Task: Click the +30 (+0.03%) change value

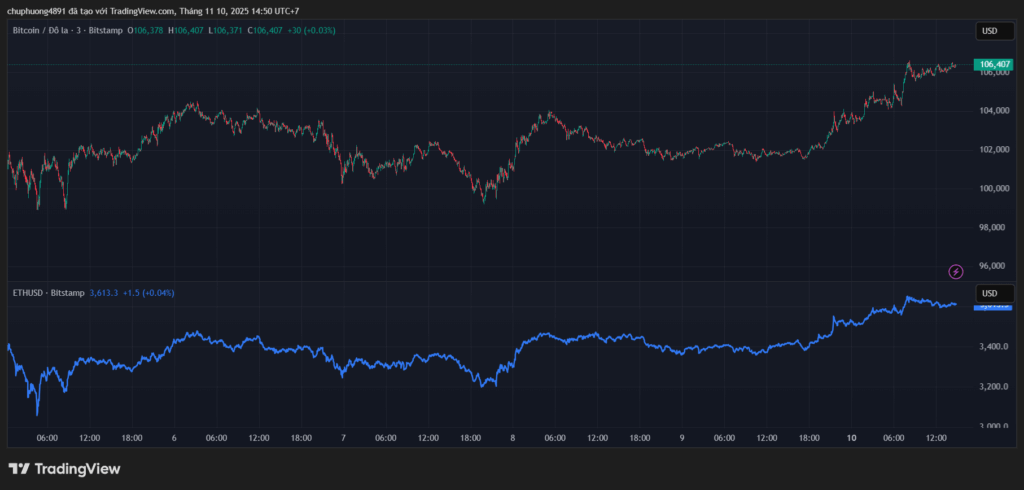Action: pyautogui.click(x=311, y=31)
